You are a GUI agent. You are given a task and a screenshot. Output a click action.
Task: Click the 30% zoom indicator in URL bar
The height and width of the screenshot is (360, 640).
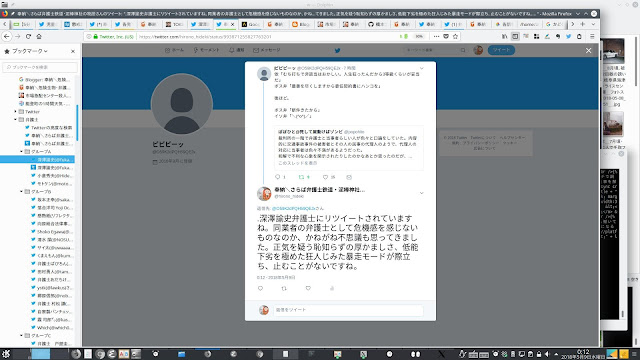coord(419,36)
